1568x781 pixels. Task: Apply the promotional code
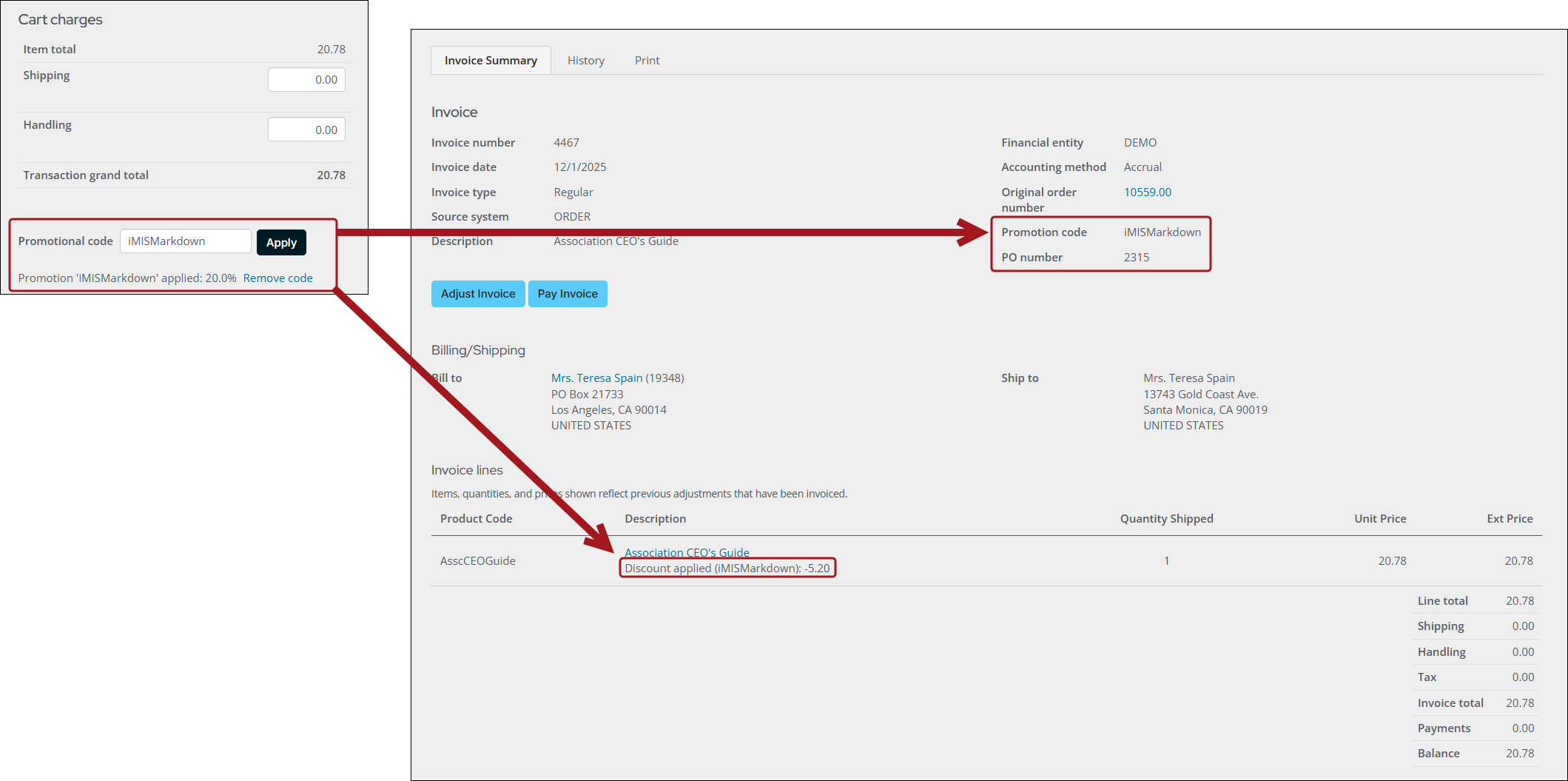[x=281, y=243]
